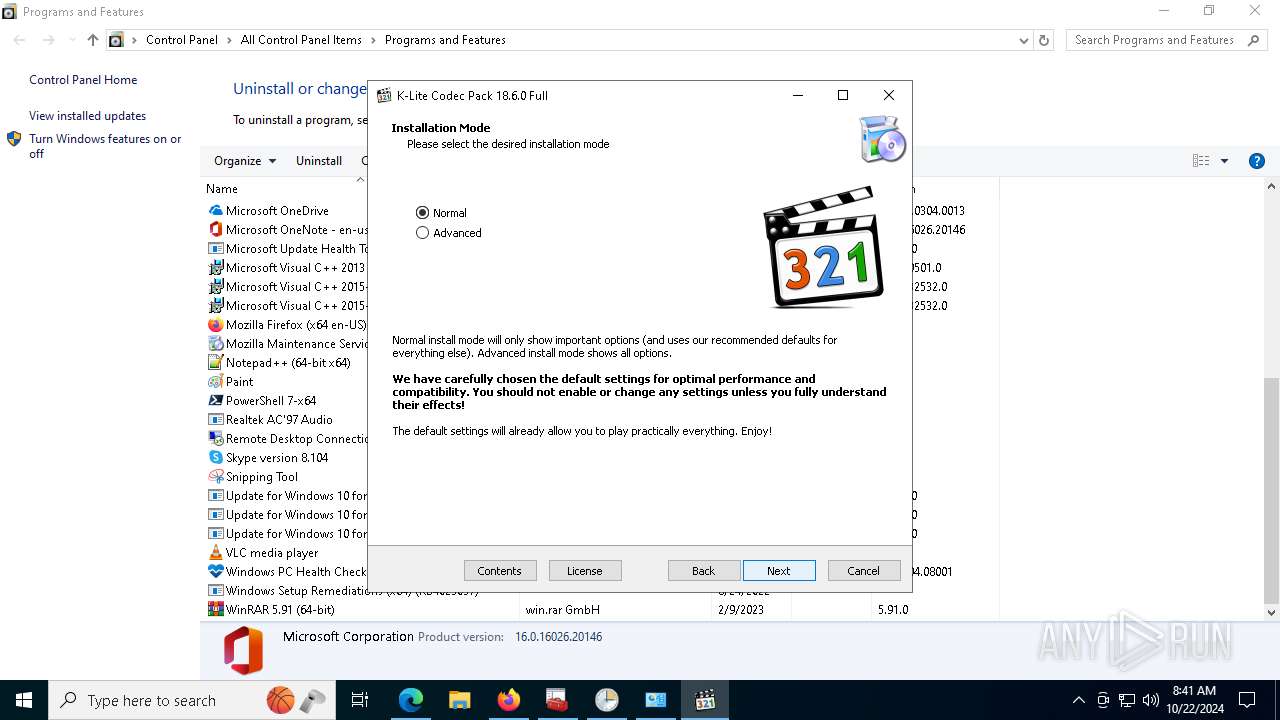Select the Normal installation mode radio button
The width and height of the screenshot is (1280, 720).
tap(422, 213)
